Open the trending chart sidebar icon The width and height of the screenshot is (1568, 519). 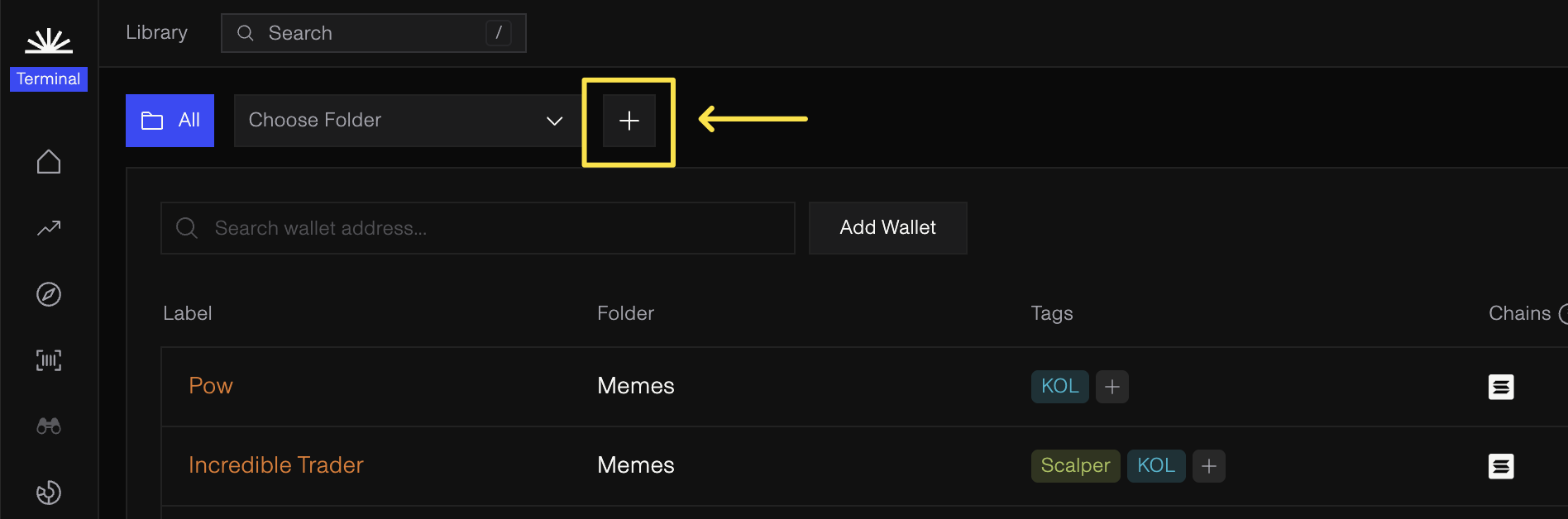pyautogui.click(x=49, y=228)
